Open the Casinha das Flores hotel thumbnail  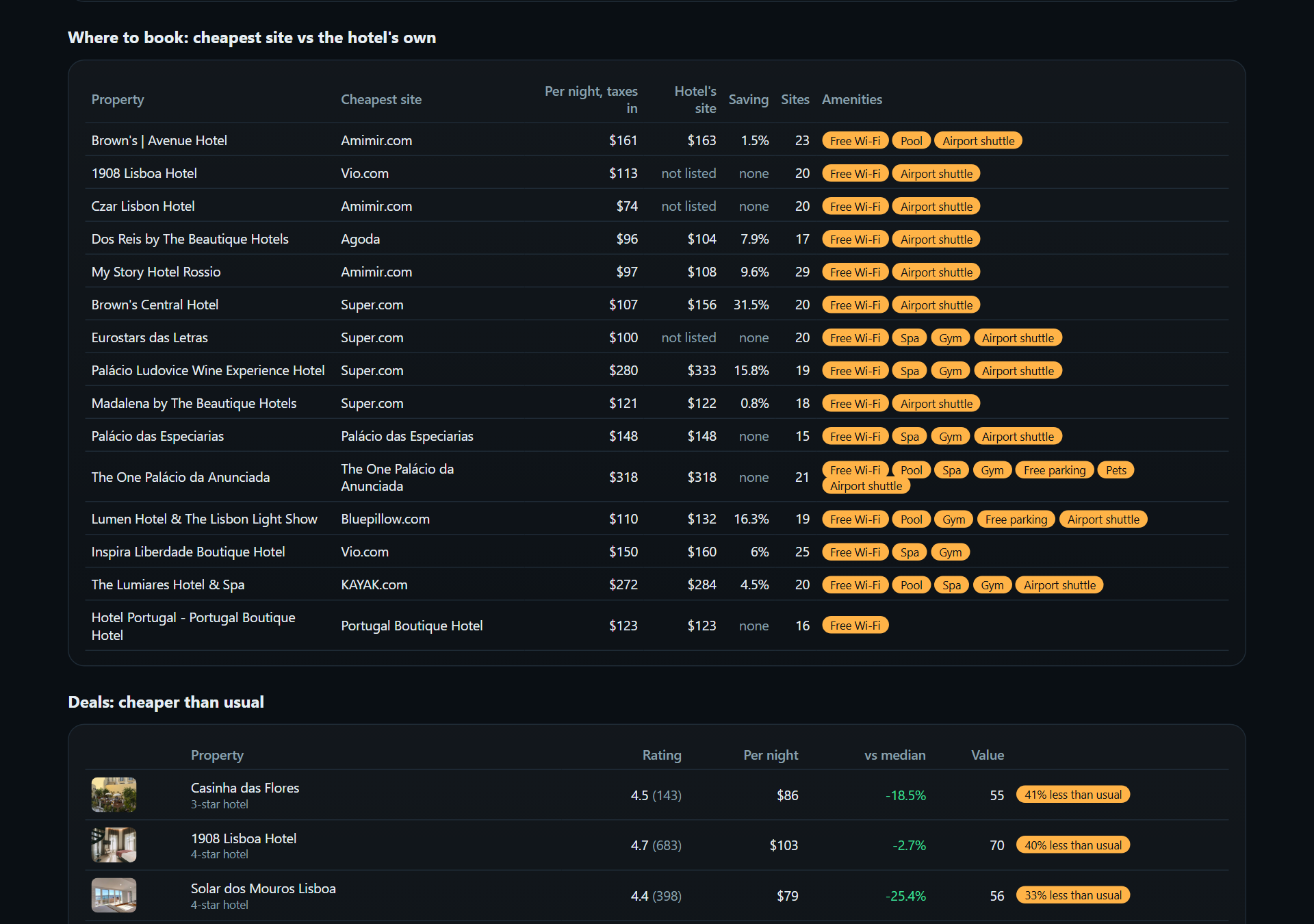pos(114,795)
